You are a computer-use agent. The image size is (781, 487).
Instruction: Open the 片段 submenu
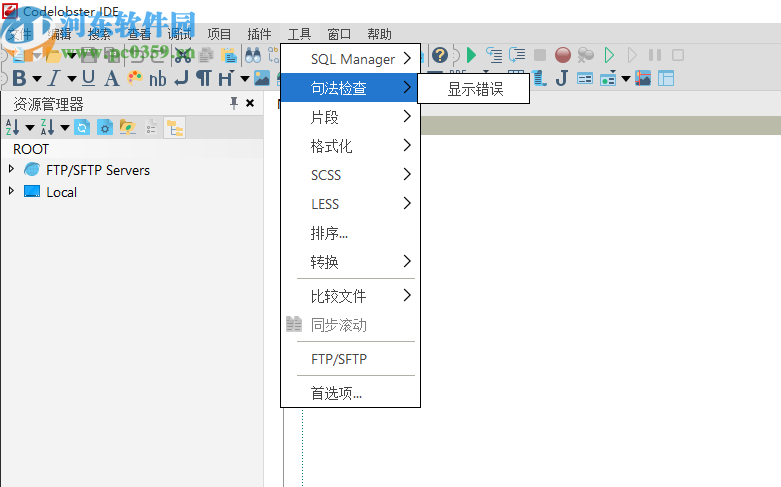coord(351,117)
